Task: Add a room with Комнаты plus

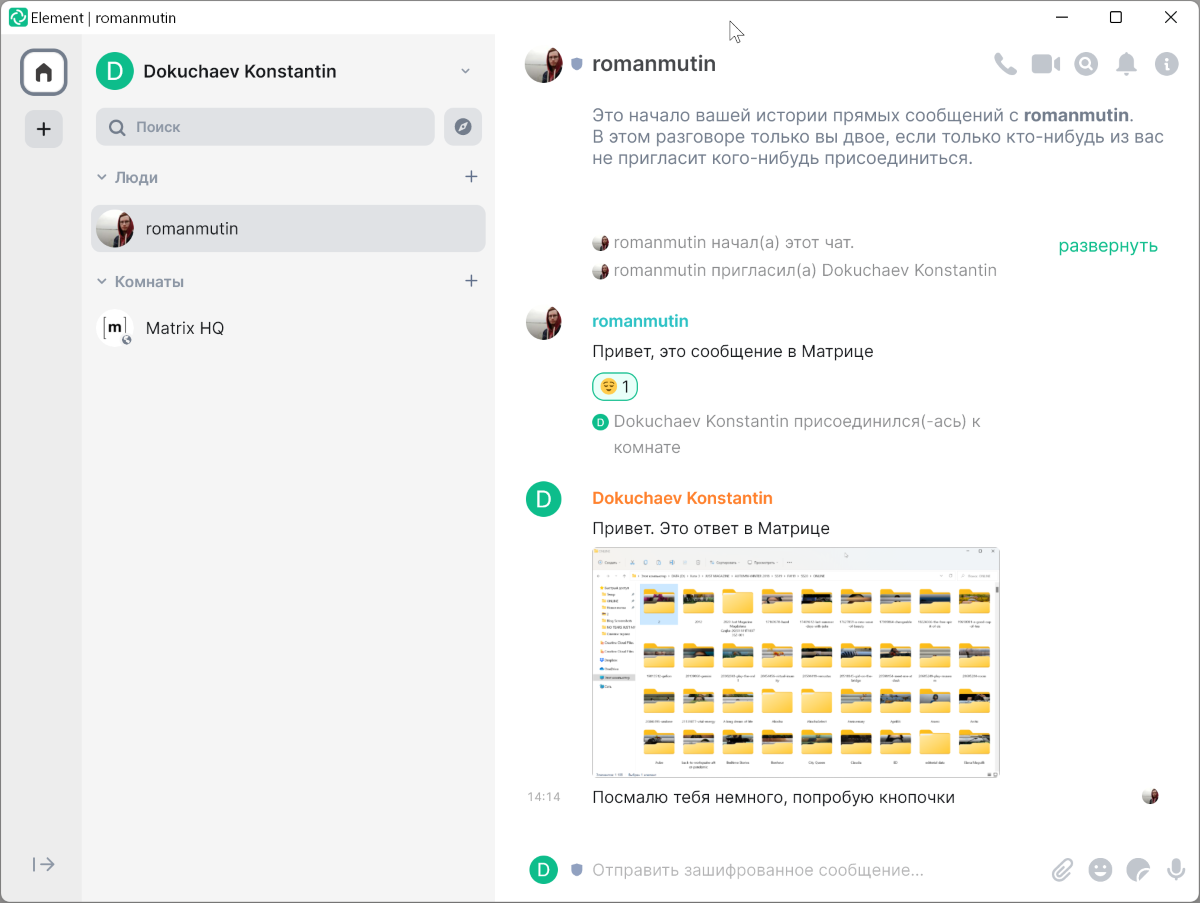Action: coord(471,281)
